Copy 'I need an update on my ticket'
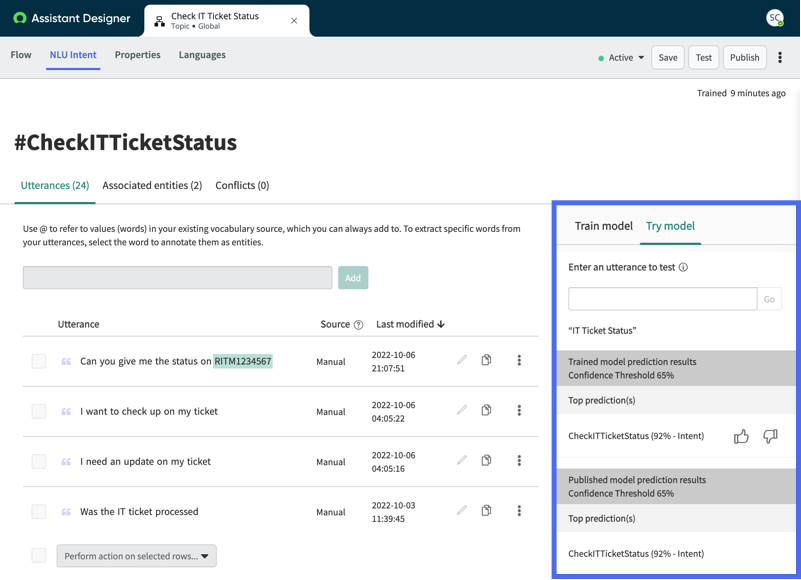This screenshot has width=801, height=580. [x=486, y=460]
